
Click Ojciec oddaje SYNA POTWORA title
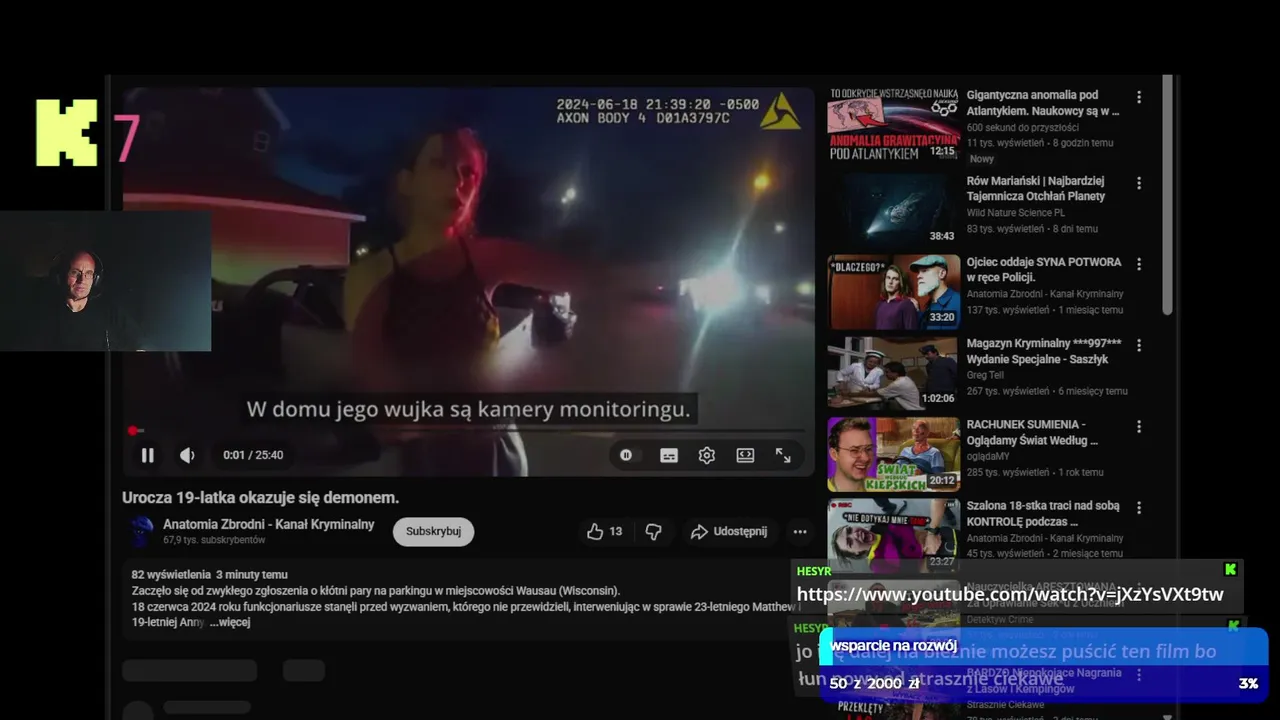tap(1044, 269)
